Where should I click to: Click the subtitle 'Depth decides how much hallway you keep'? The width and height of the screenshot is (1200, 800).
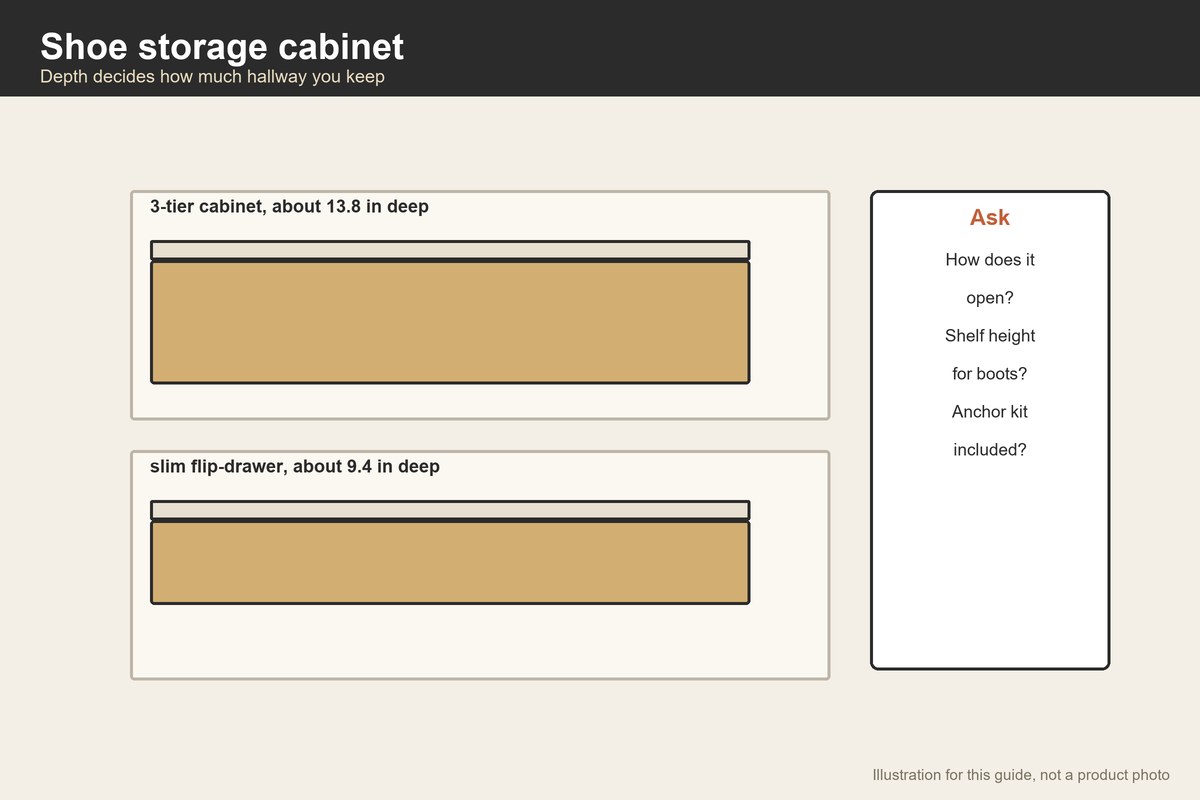pyautogui.click(x=212, y=77)
